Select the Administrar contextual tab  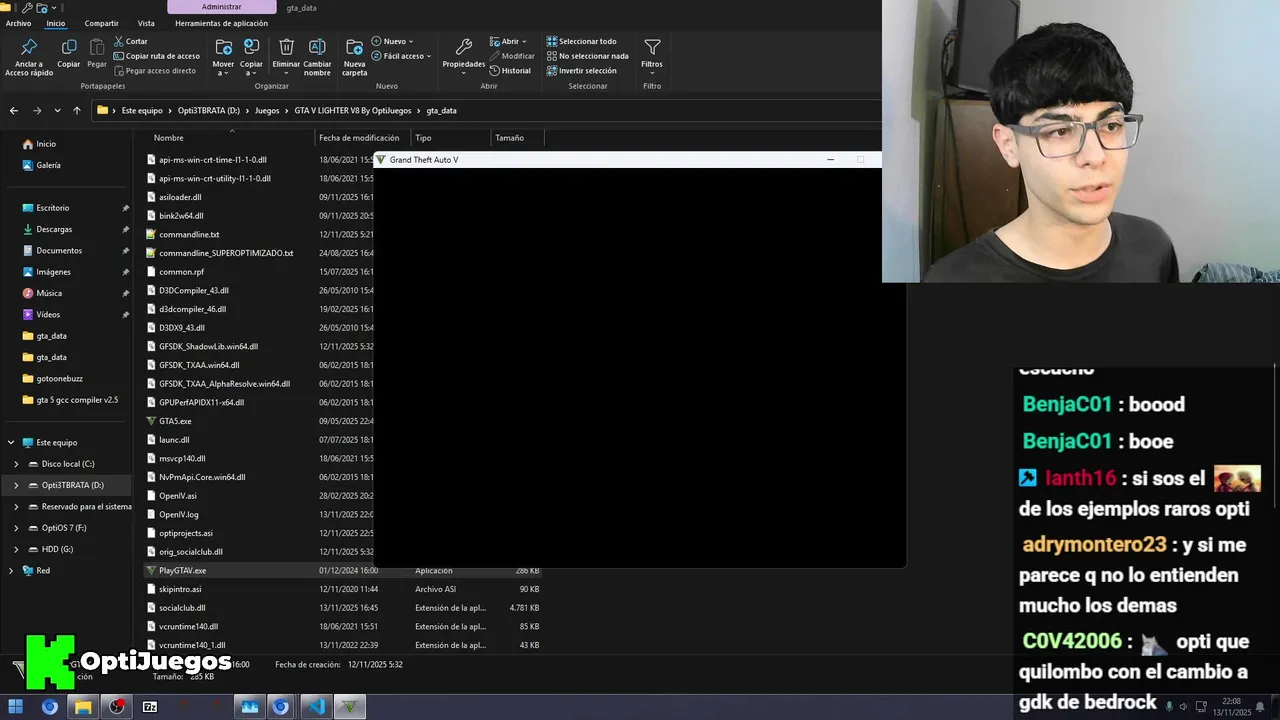coord(221,7)
